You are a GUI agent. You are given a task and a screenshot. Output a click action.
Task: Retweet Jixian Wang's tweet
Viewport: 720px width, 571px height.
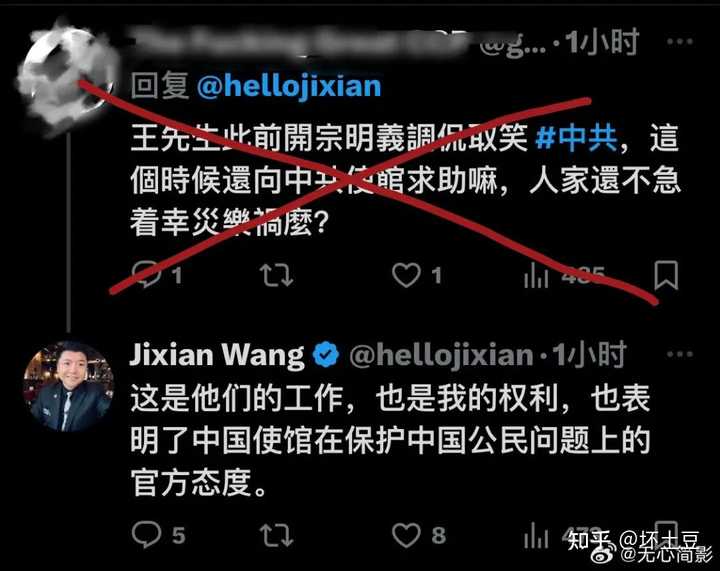[x=276, y=535]
